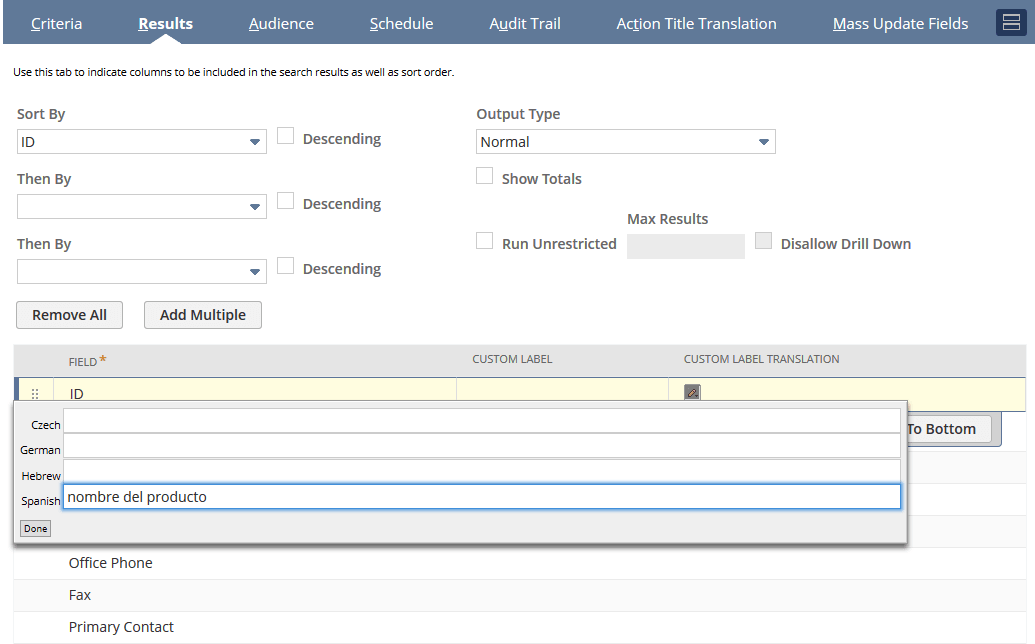Select the Primary Contact row
Screen dimensions: 1035x644
tap(121, 627)
